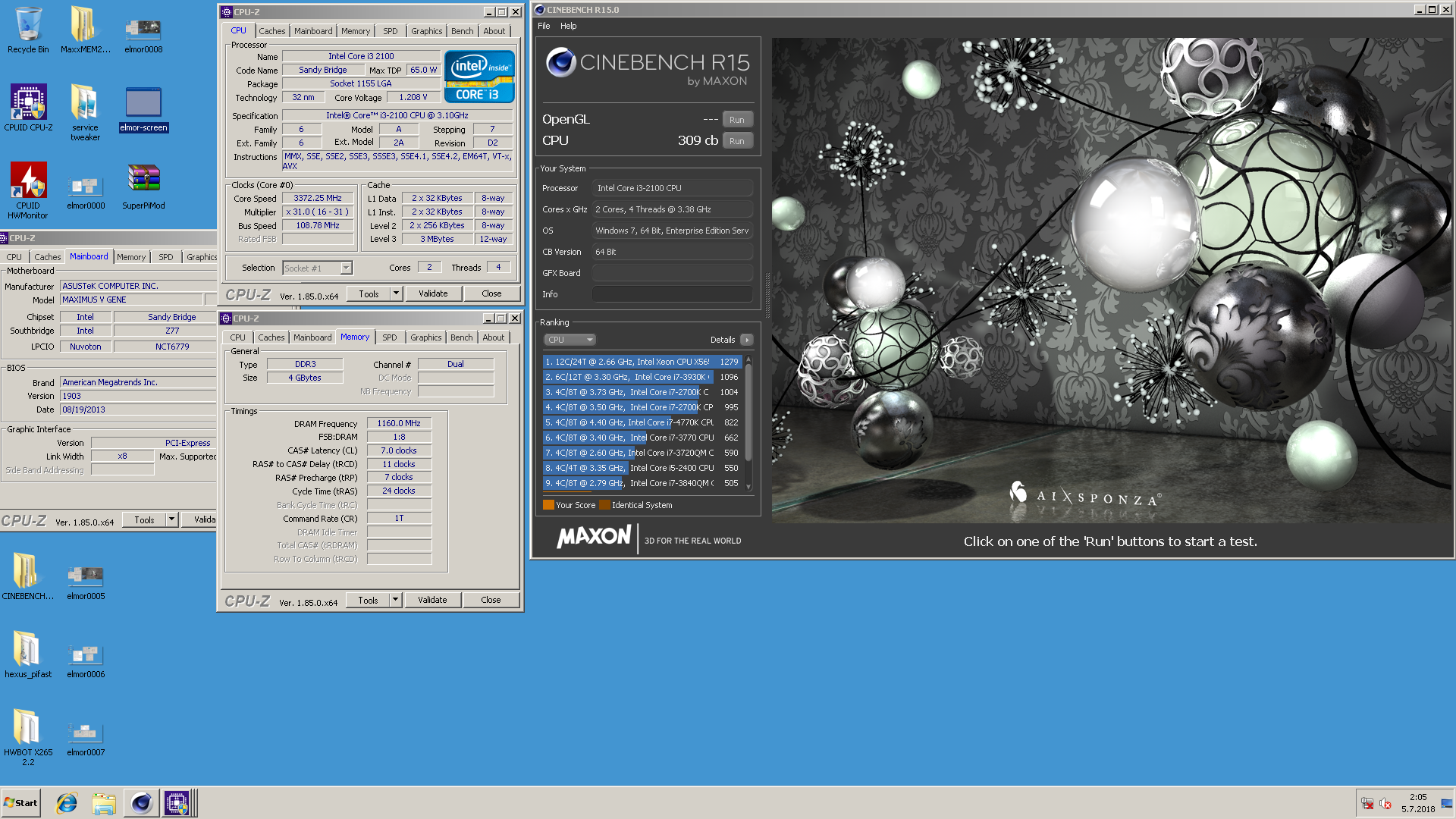Viewport: 1456px width, 819px height.
Task: Click the Cinebench R15 logo sphere
Action: coord(561,63)
